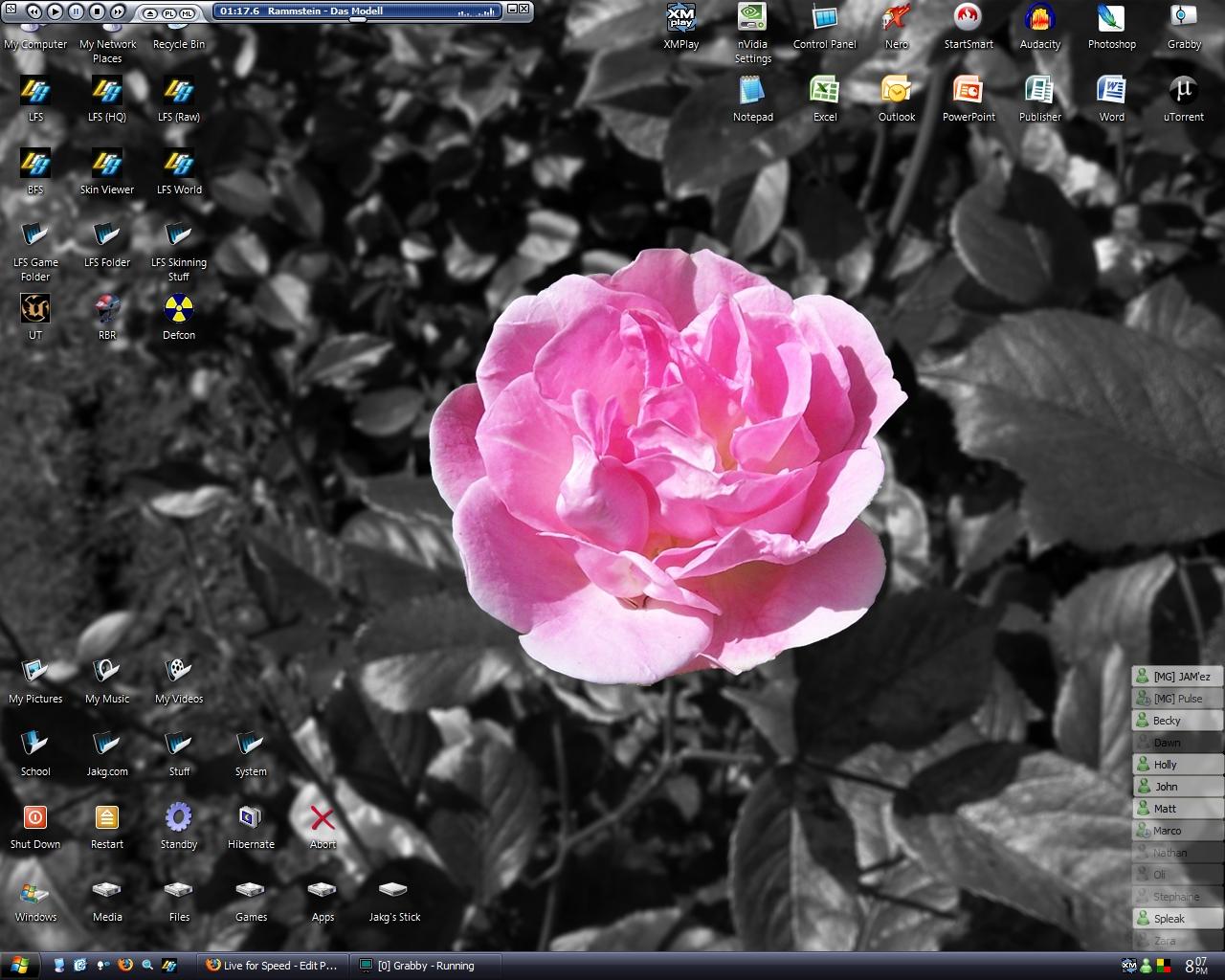Select contact [MG] Pulse

point(1177,699)
